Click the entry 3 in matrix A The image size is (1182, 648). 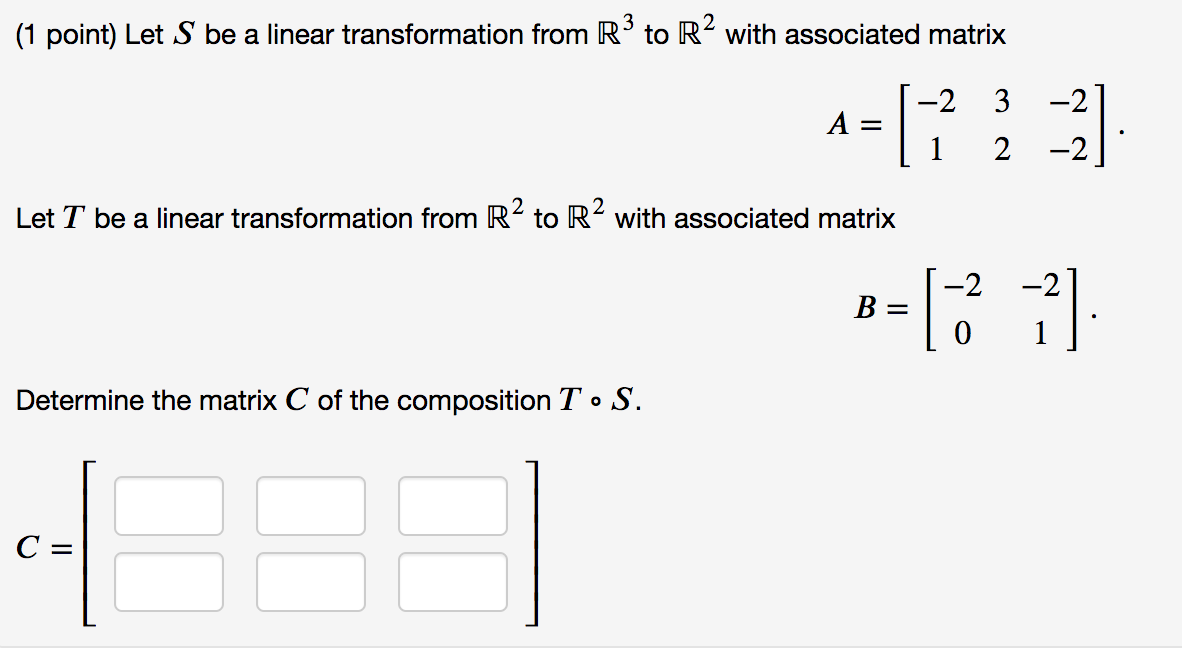[1001, 101]
